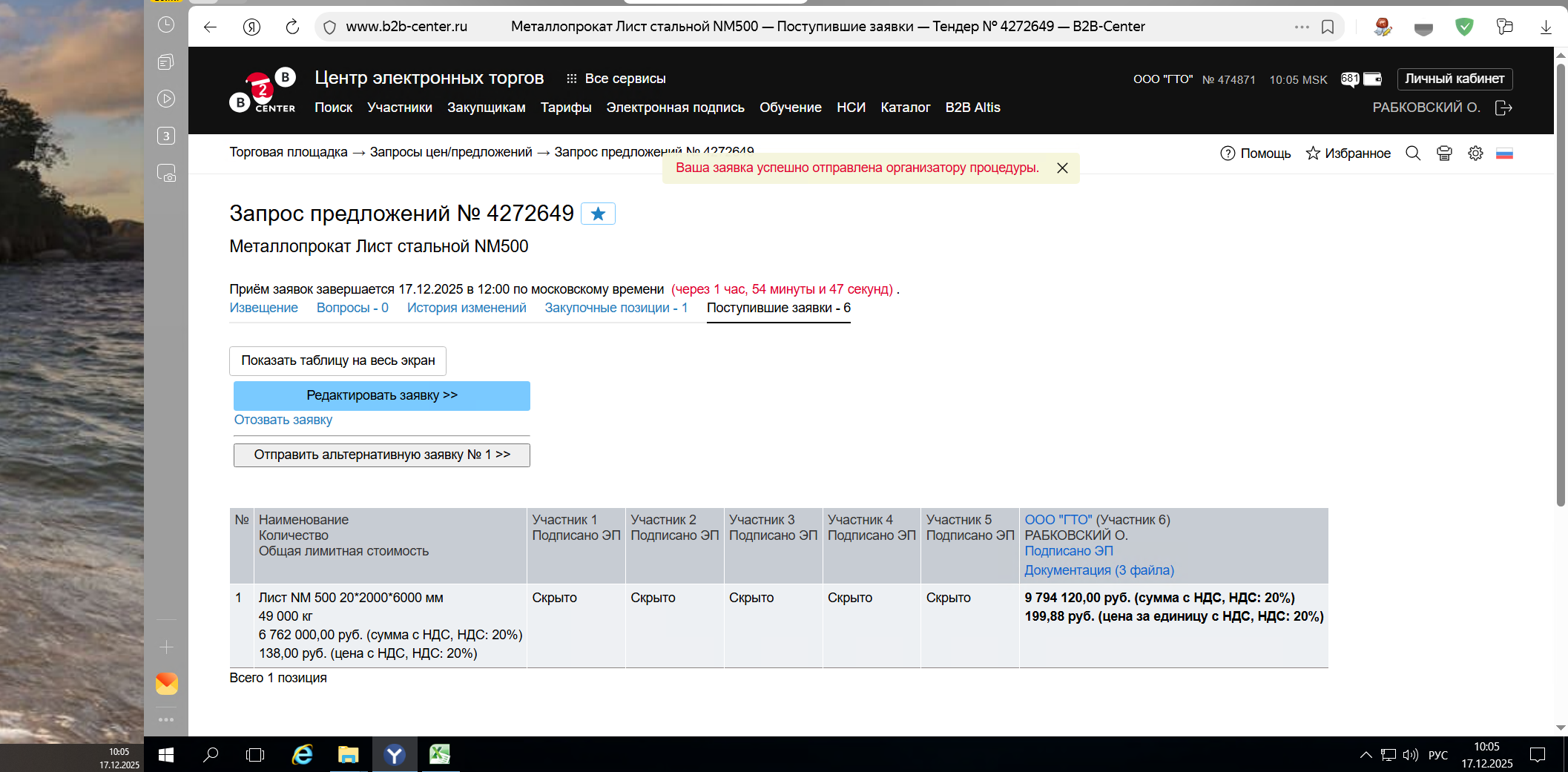Open the history clock icon in sidebar
The height and width of the screenshot is (772, 1568).
pos(166,24)
